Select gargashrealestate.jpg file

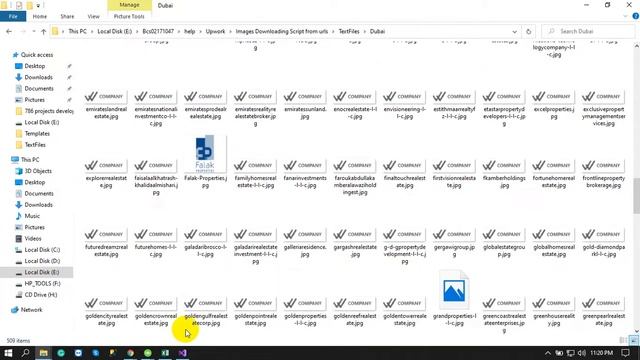[x=355, y=243]
